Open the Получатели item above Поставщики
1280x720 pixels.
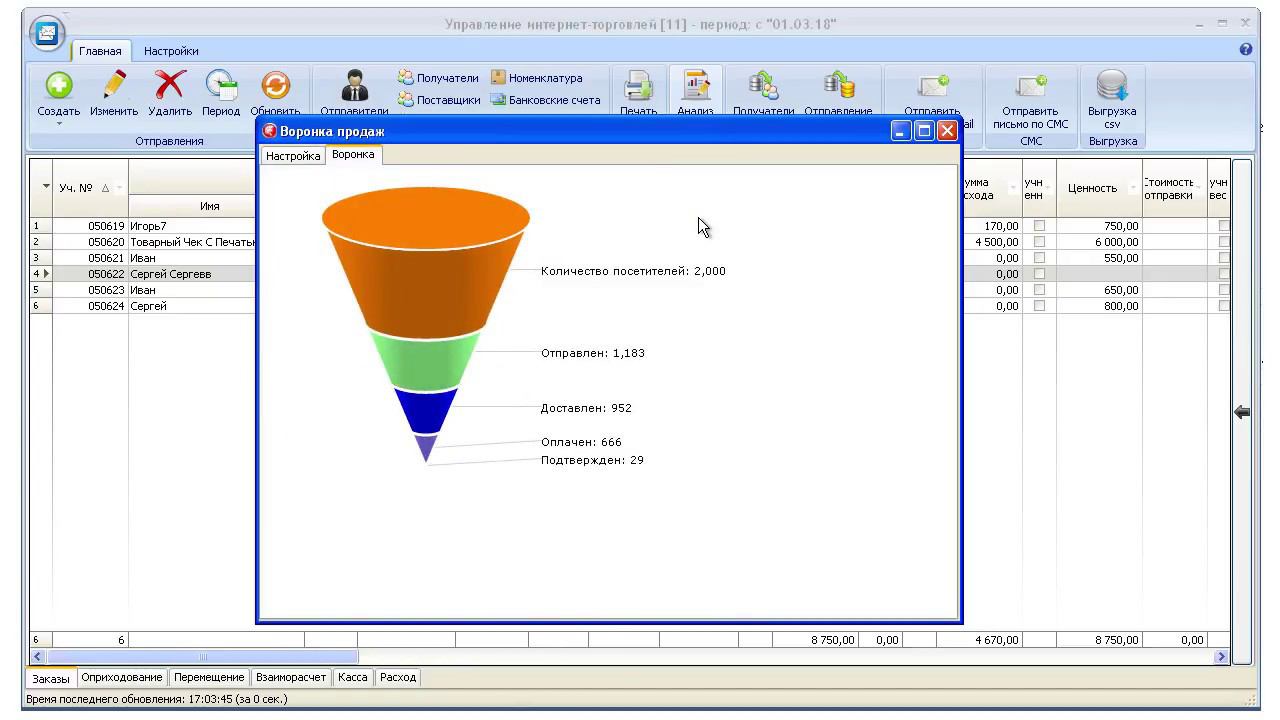[438, 78]
